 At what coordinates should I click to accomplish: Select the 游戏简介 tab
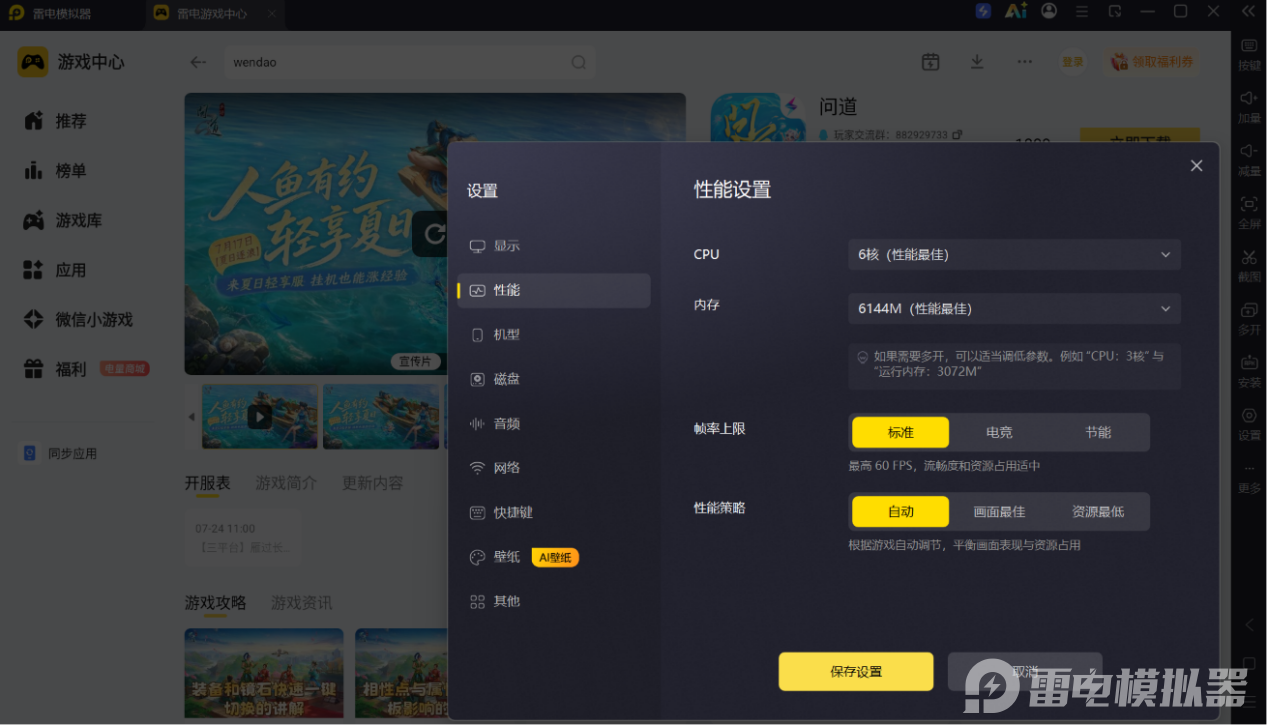[x=286, y=483]
